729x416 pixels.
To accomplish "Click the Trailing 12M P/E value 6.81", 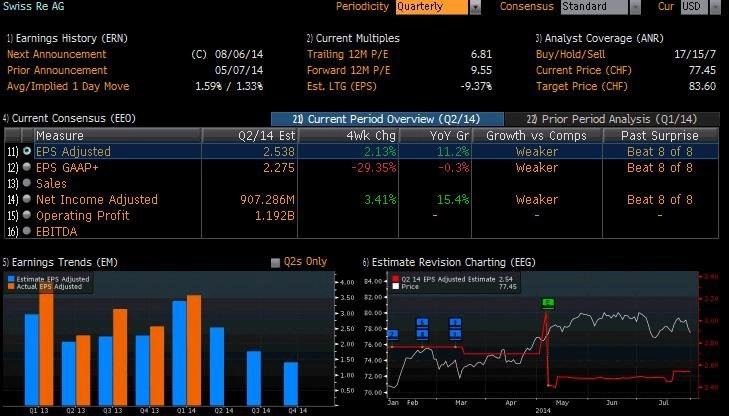I will 481,54.
